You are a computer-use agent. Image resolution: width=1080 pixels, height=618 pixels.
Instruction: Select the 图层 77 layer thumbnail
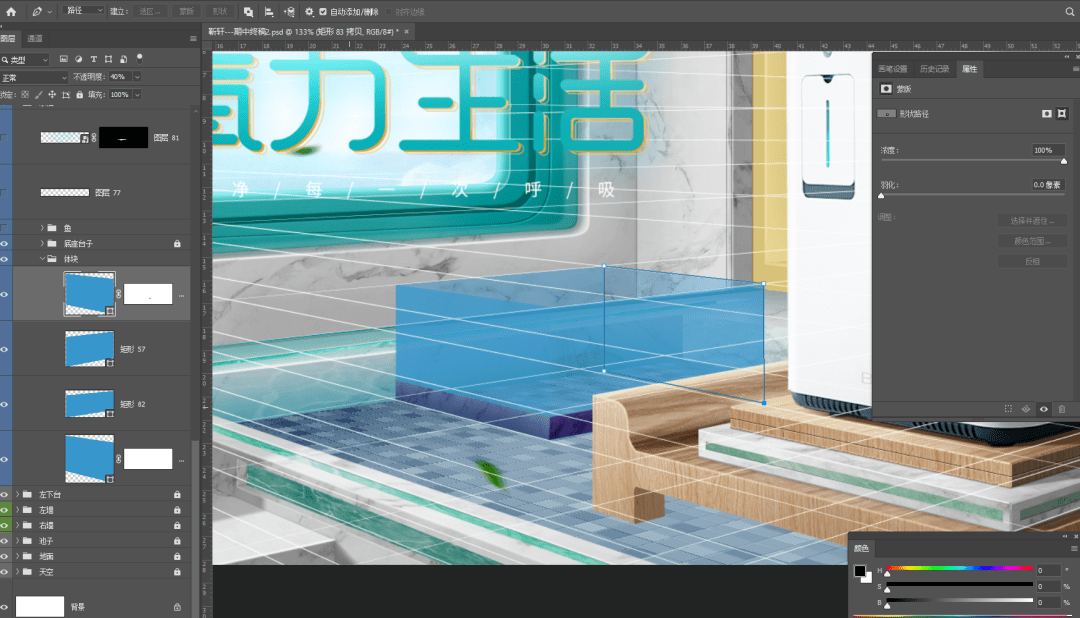coord(65,193)
